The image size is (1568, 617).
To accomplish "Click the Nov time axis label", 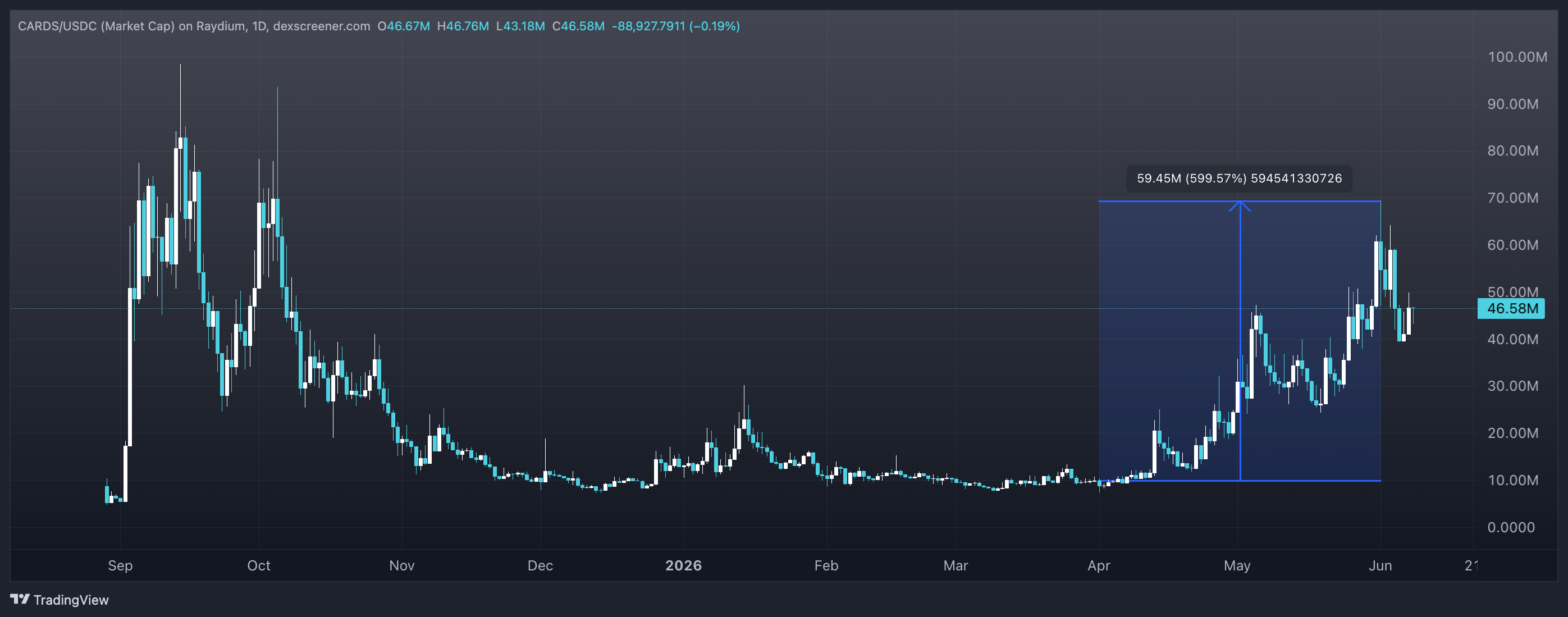I will [x=402, y=566].
